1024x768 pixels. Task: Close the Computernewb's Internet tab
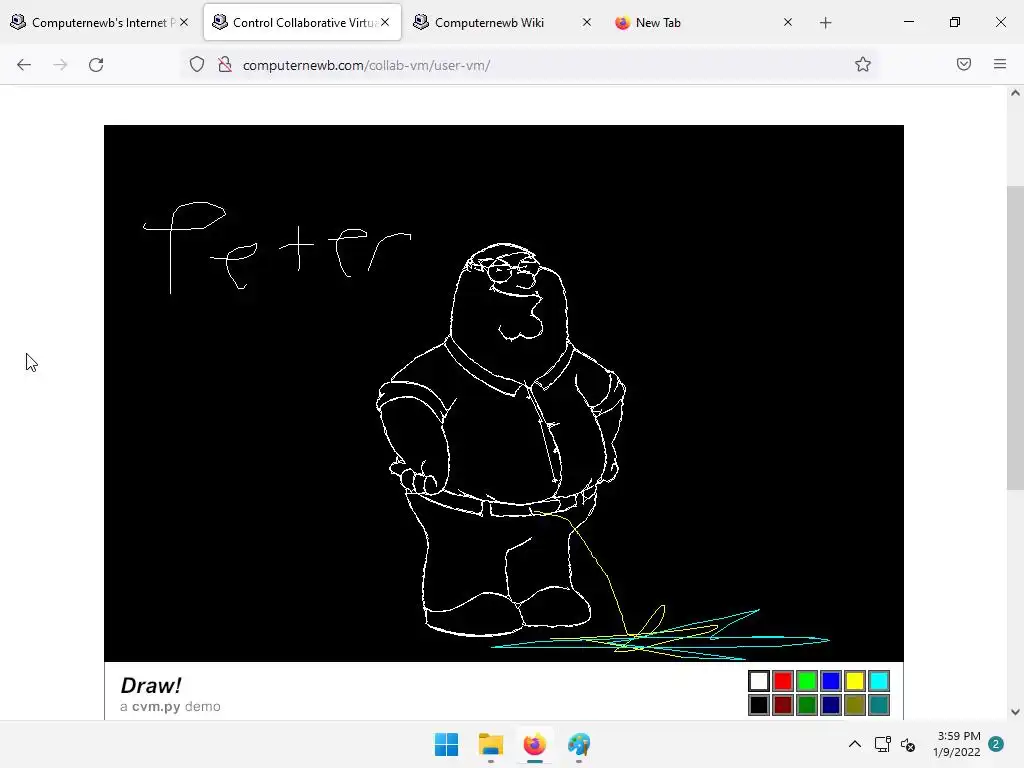(x=184, y=22)
